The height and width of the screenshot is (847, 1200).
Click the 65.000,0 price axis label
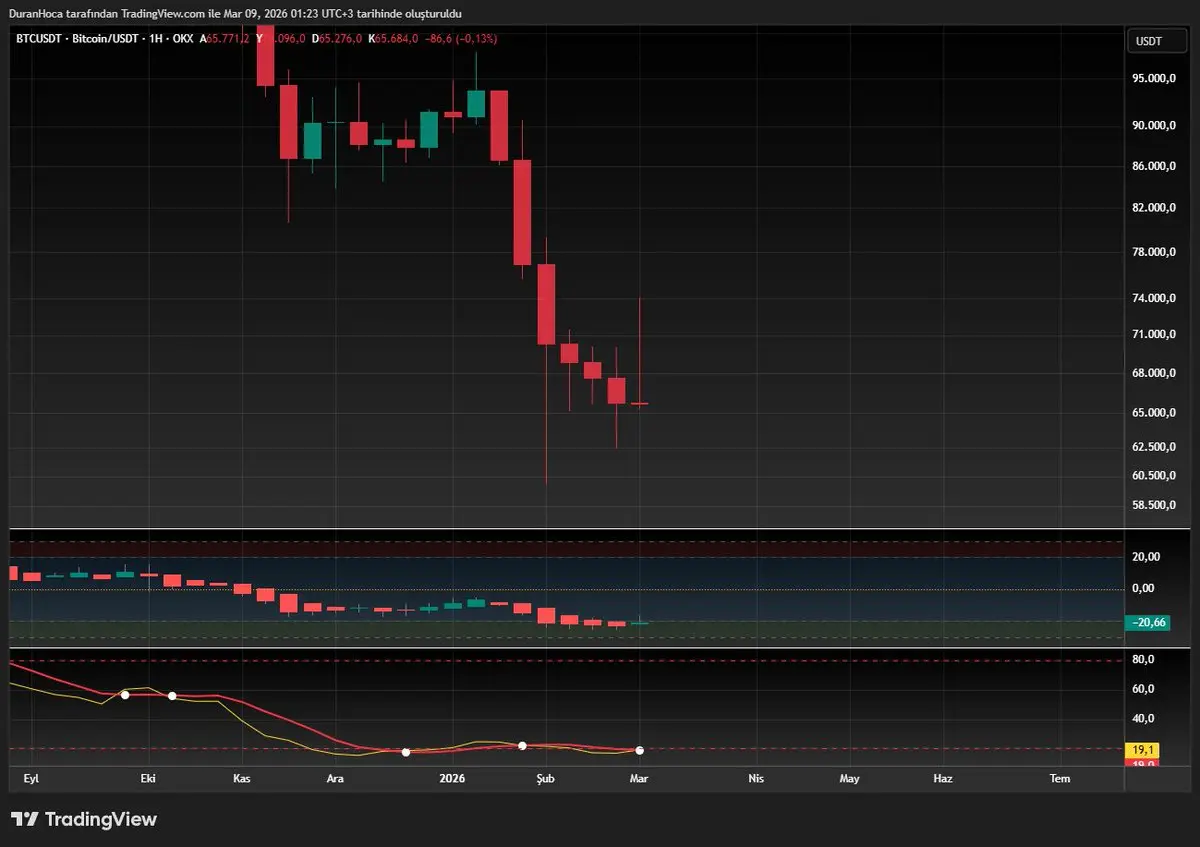coord(1153,413)
